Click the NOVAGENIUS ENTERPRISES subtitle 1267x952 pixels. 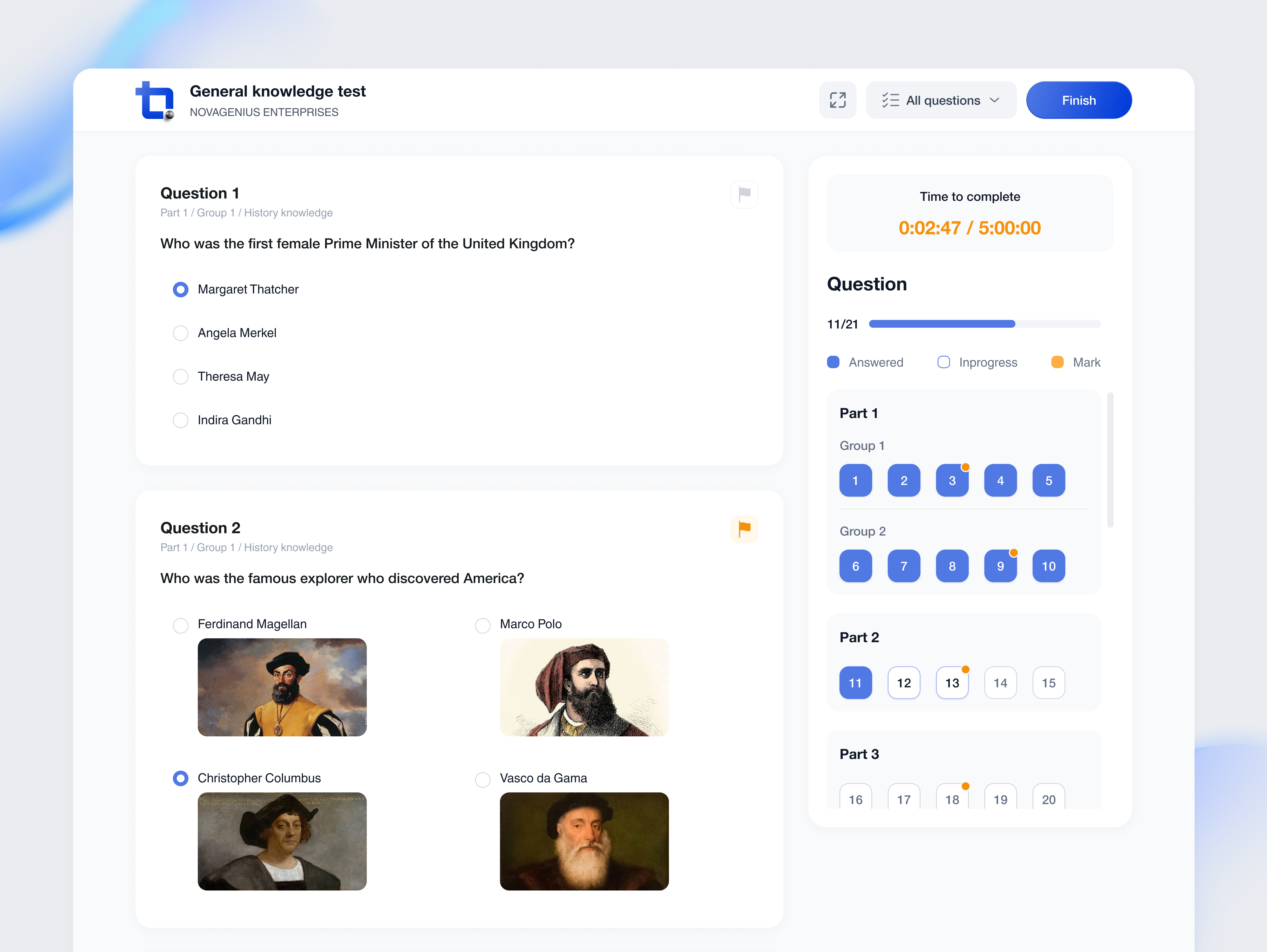pyautogui.click(x=264, y=112)
